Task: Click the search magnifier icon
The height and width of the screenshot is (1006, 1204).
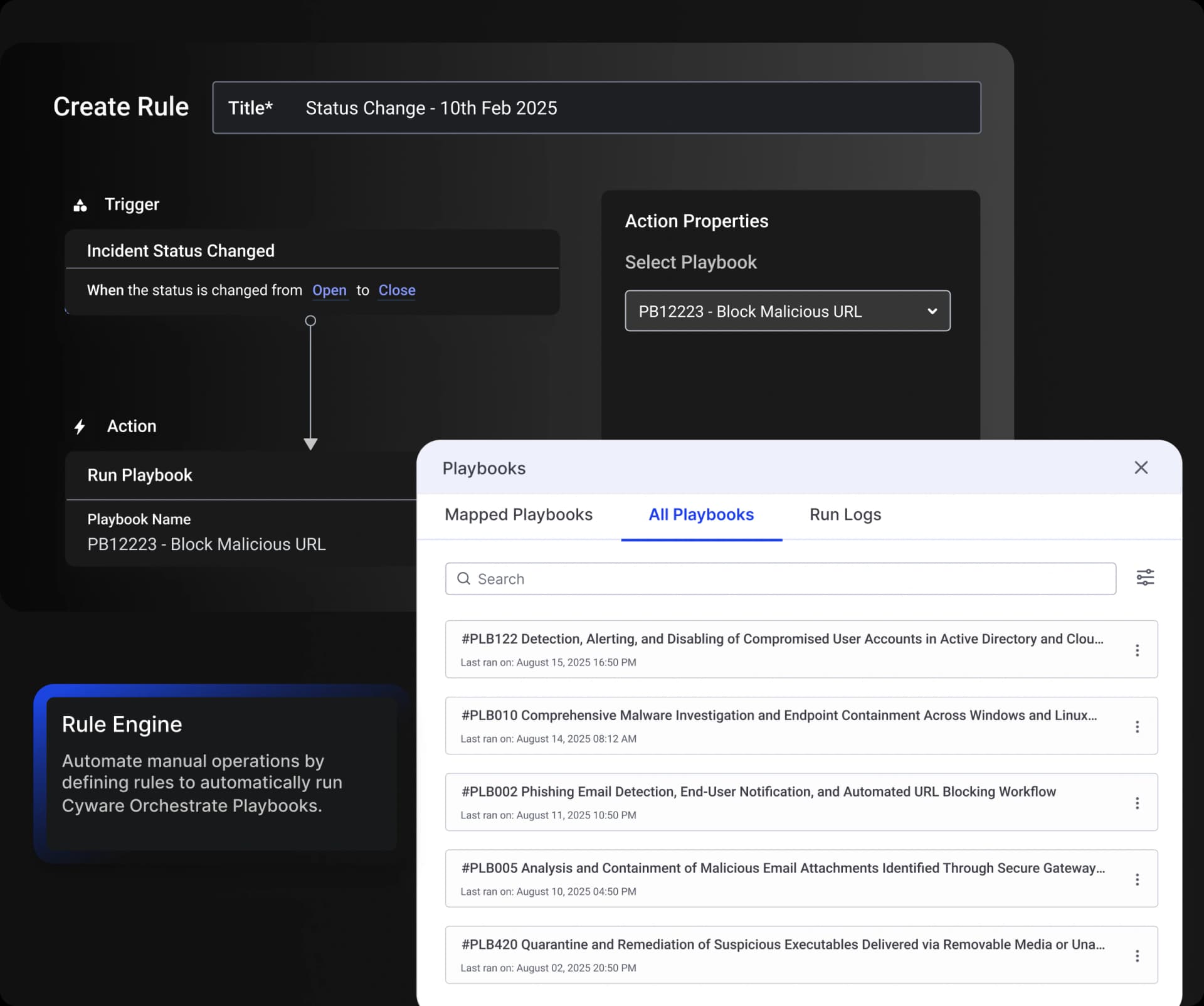Action: (465, 578)
